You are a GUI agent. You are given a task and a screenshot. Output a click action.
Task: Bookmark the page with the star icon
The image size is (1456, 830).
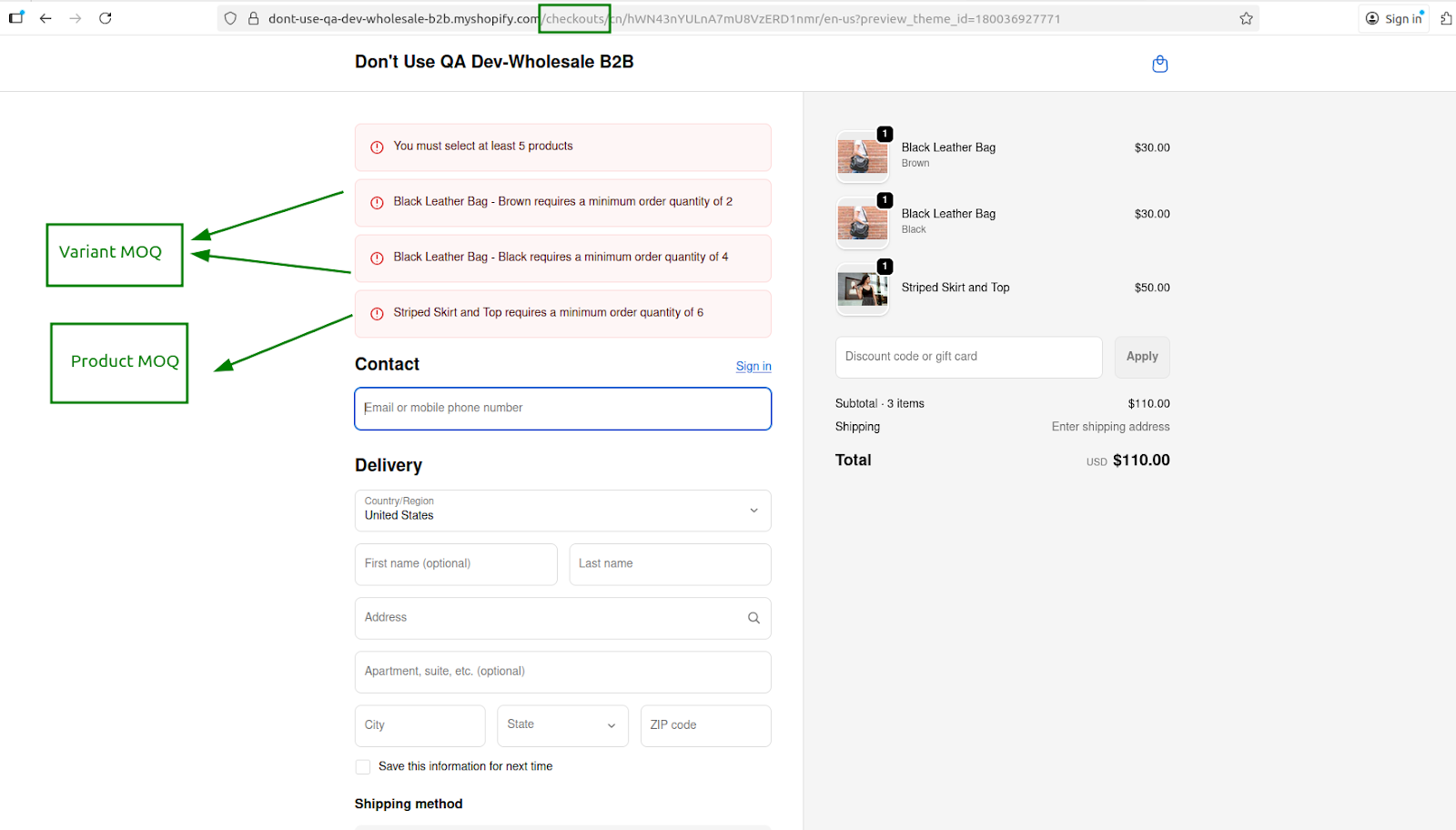coord(1245,17)
